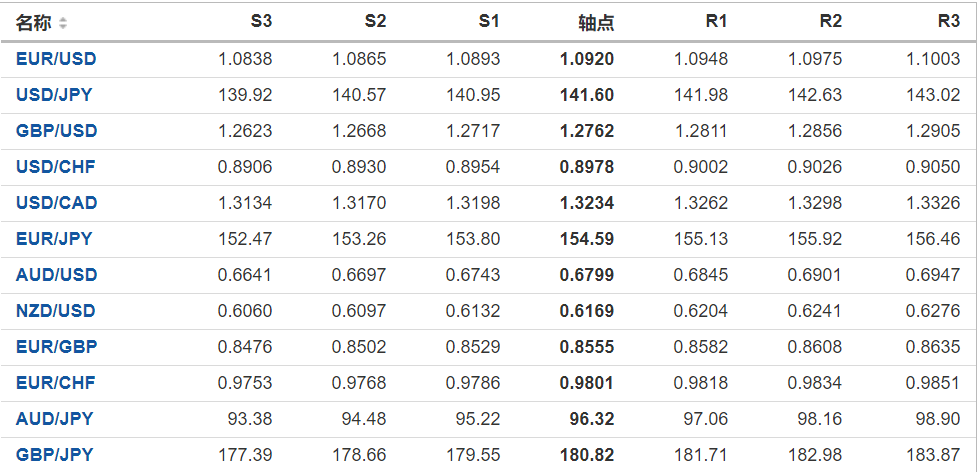978x472 pixels.
Task: Click the USD/JPY R1 value 141.98
Action: 703,95
